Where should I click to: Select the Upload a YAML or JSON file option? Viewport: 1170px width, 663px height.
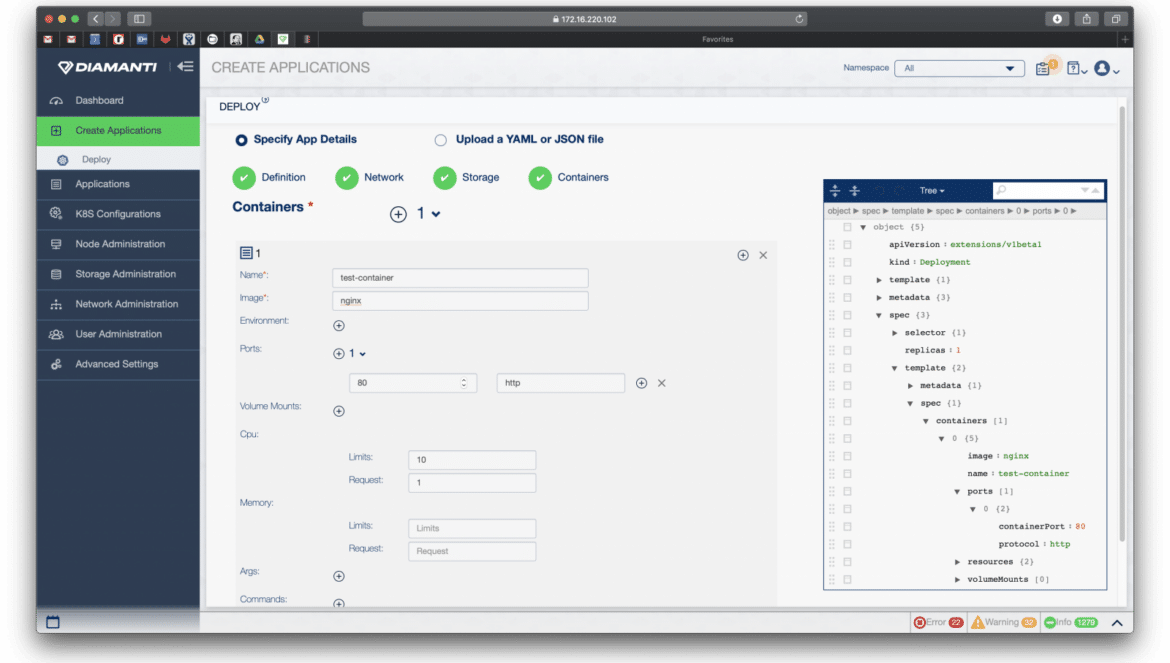tap(441, 140)
